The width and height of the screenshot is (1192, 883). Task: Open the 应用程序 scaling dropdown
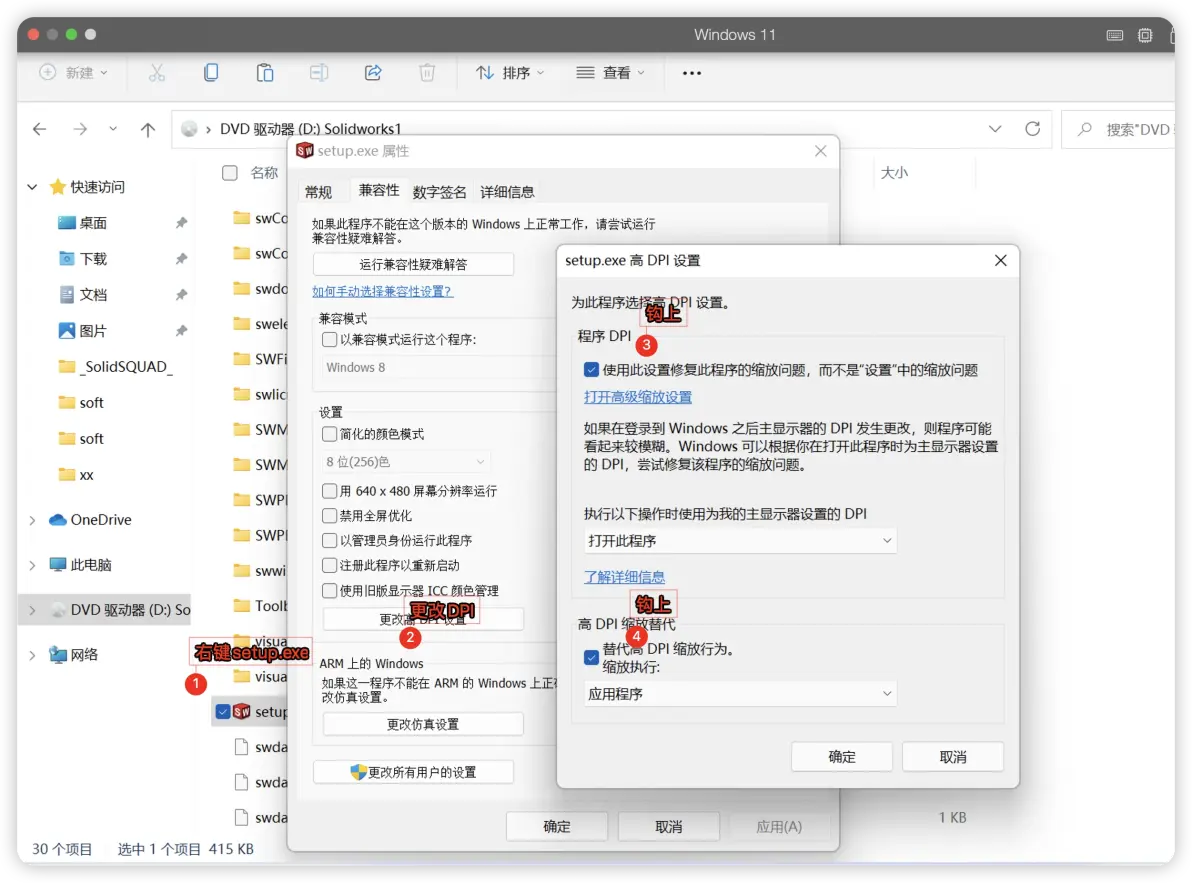(x=740, y=694)
